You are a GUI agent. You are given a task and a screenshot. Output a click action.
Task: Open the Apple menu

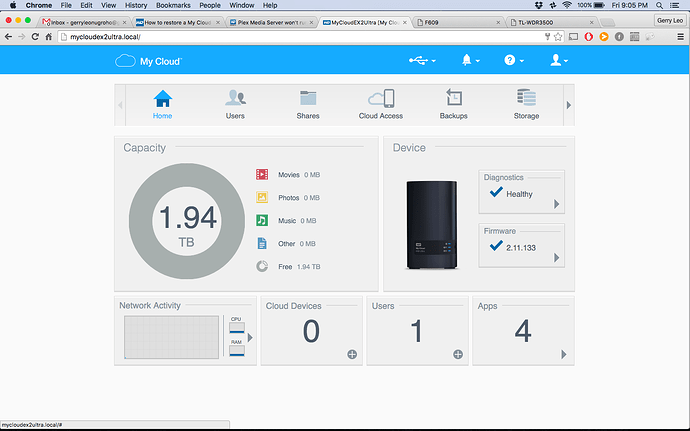pos(13,5)
